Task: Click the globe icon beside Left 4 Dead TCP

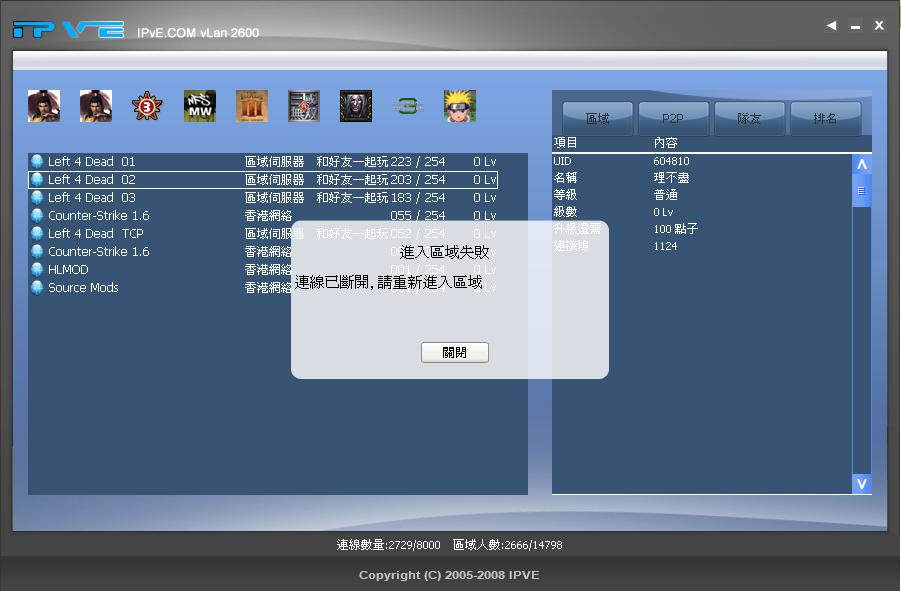Action: (x=37, y=233)
